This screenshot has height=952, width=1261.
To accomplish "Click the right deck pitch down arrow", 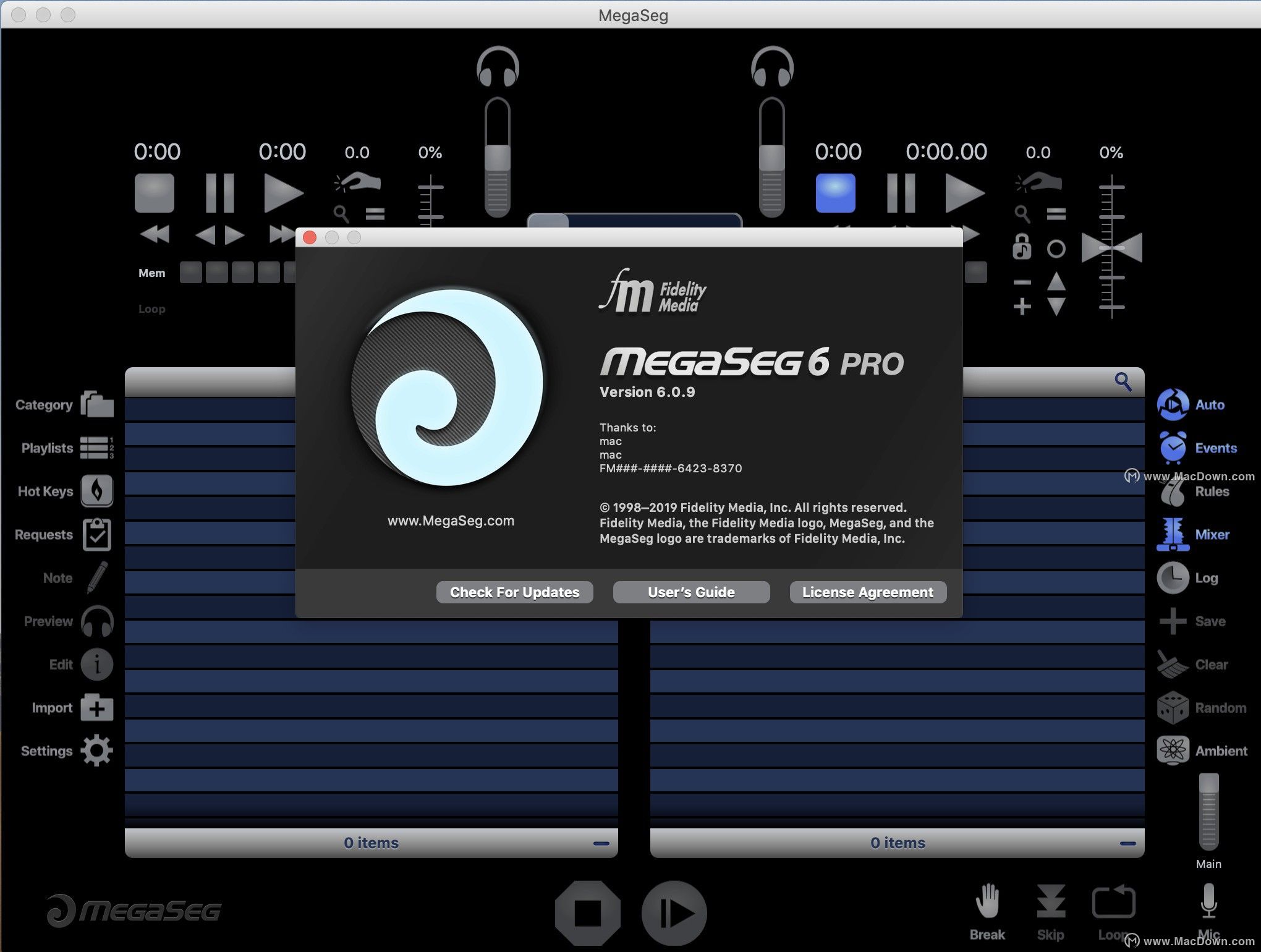I will click(1056, 307).
